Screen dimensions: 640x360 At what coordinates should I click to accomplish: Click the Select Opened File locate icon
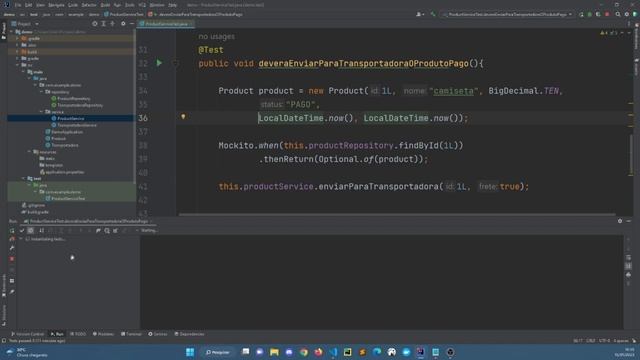(95, 24)
